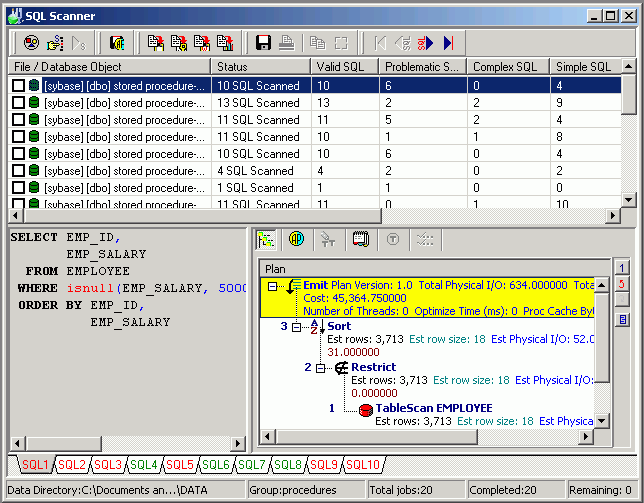Click the TableScan EMPLOYEE red cylinder icon

(x=365, y=408)
